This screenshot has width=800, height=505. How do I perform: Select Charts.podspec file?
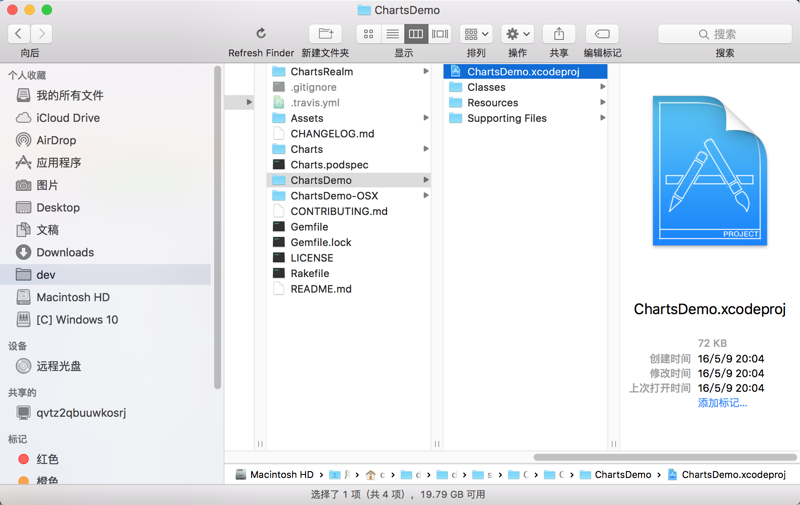(x=349, y=165)
